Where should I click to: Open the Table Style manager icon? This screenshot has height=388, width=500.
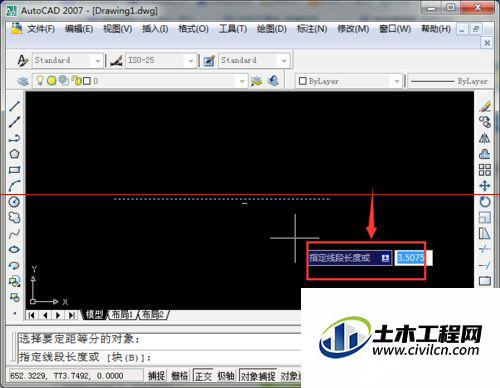point(209,61)
